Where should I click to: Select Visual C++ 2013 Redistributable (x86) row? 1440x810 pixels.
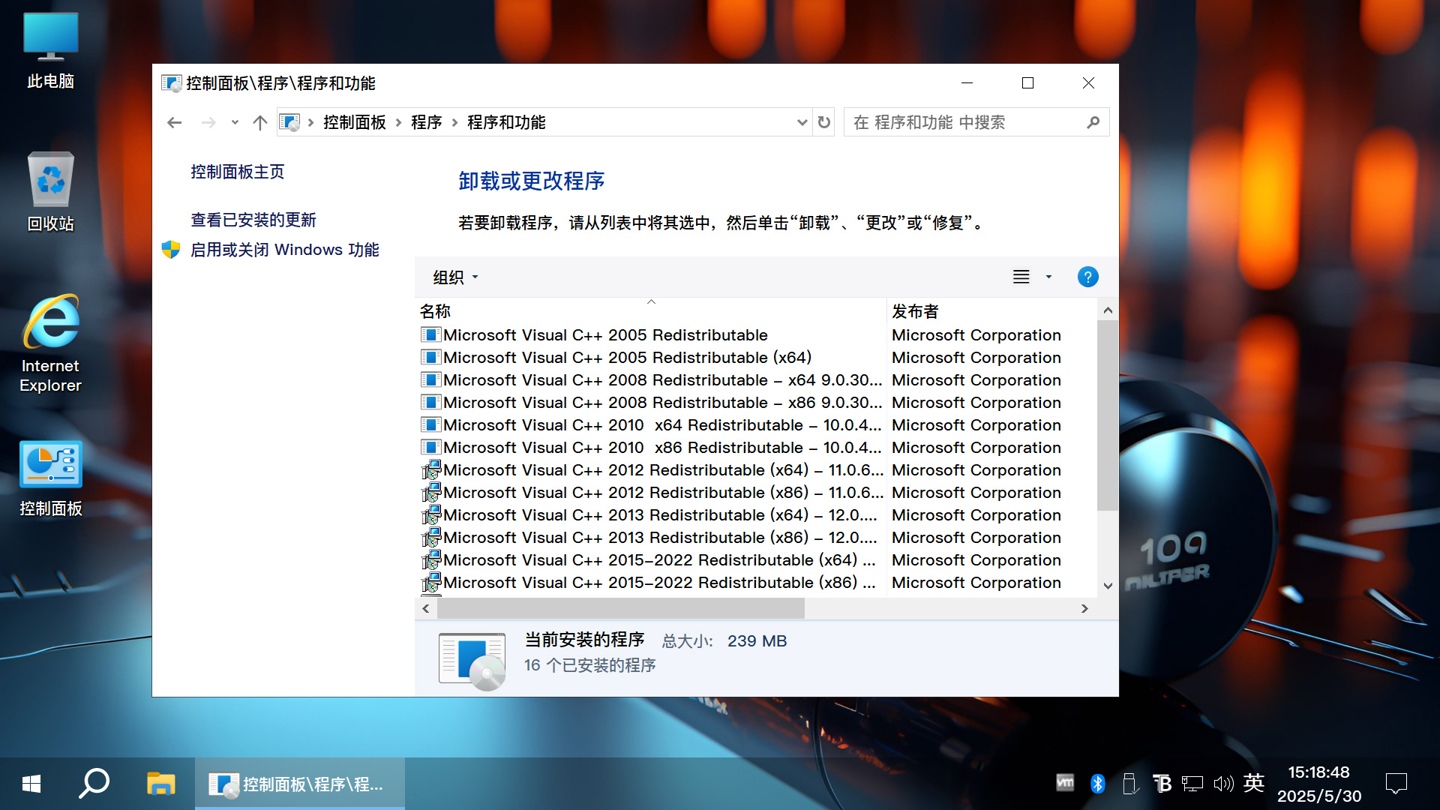point(755,538)
